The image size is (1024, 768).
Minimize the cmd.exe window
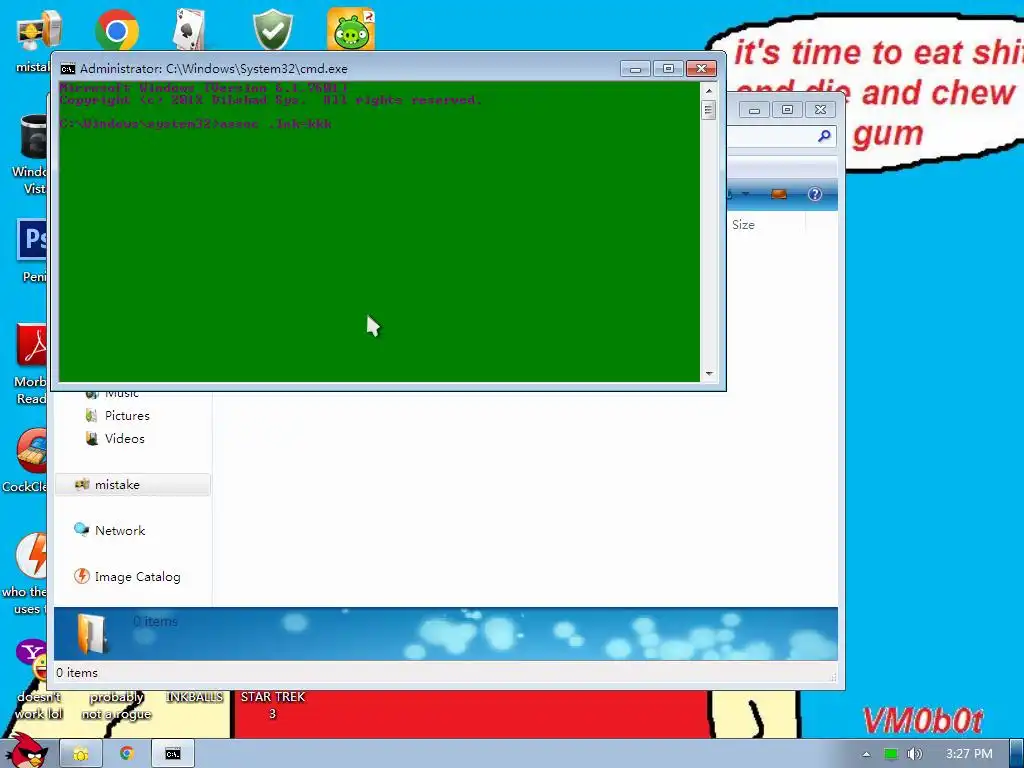coord(635,69)
